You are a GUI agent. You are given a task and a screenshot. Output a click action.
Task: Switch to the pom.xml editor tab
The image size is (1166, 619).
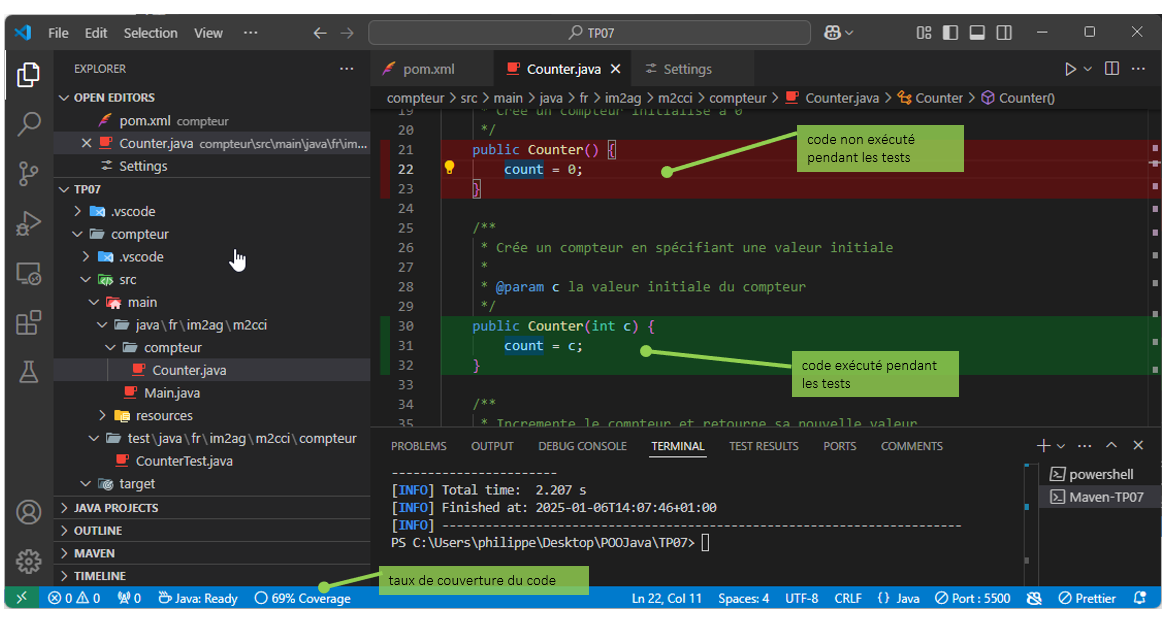click(428, 69)
